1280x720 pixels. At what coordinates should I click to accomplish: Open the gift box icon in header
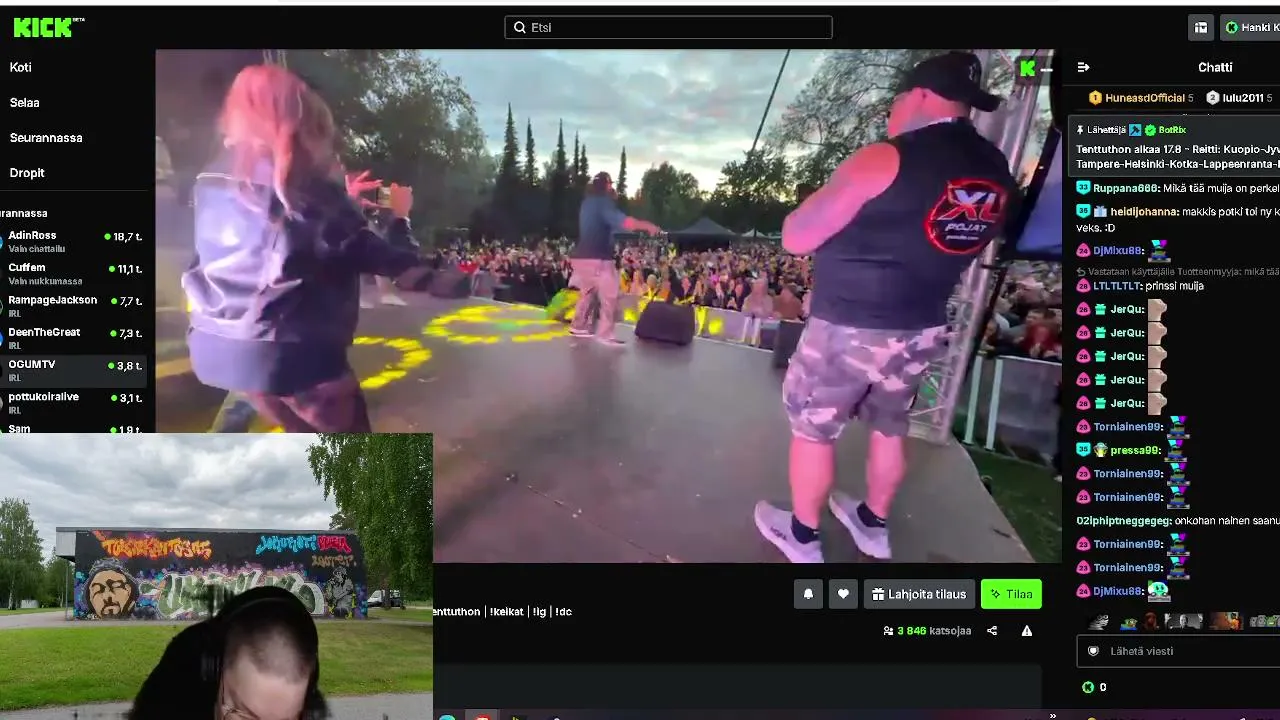(x=1201, y=28)
